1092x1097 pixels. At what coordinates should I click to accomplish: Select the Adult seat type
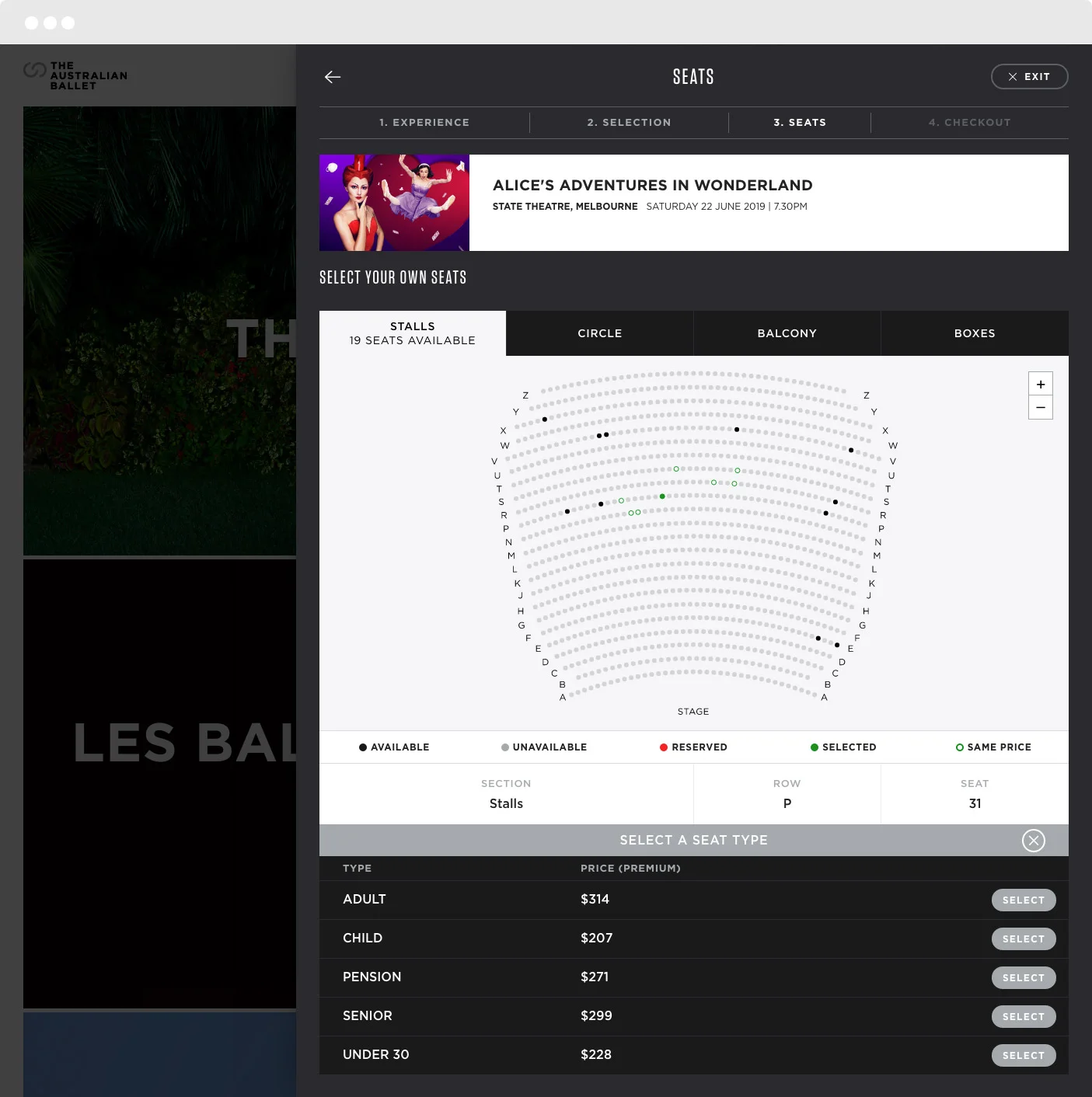1024,900
